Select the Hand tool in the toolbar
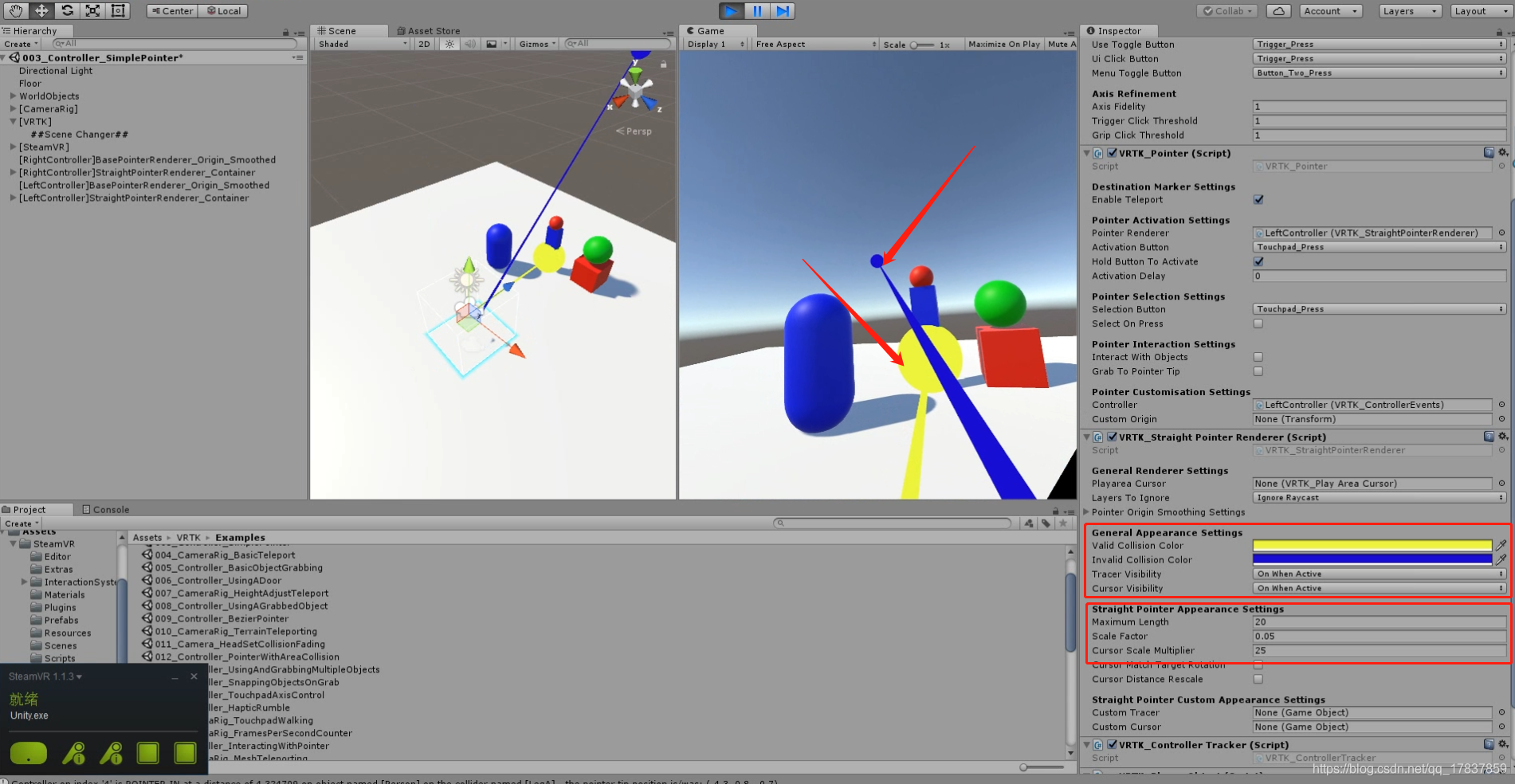The width and height of the screenshot is (1515, 784). pyautogui.click(x=17, y=10)
